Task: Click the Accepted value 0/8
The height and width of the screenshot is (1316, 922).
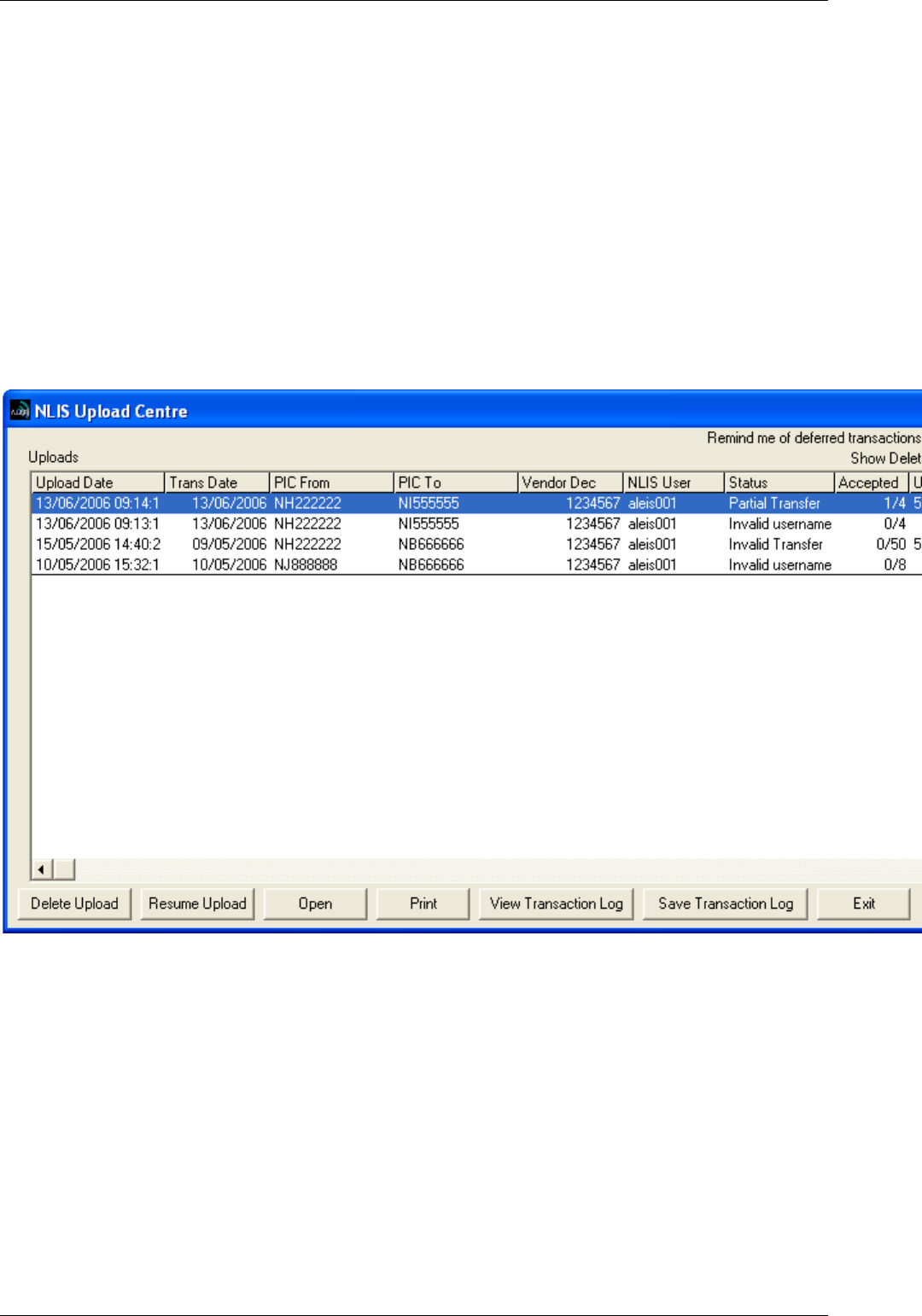Action: click(895, 564)
